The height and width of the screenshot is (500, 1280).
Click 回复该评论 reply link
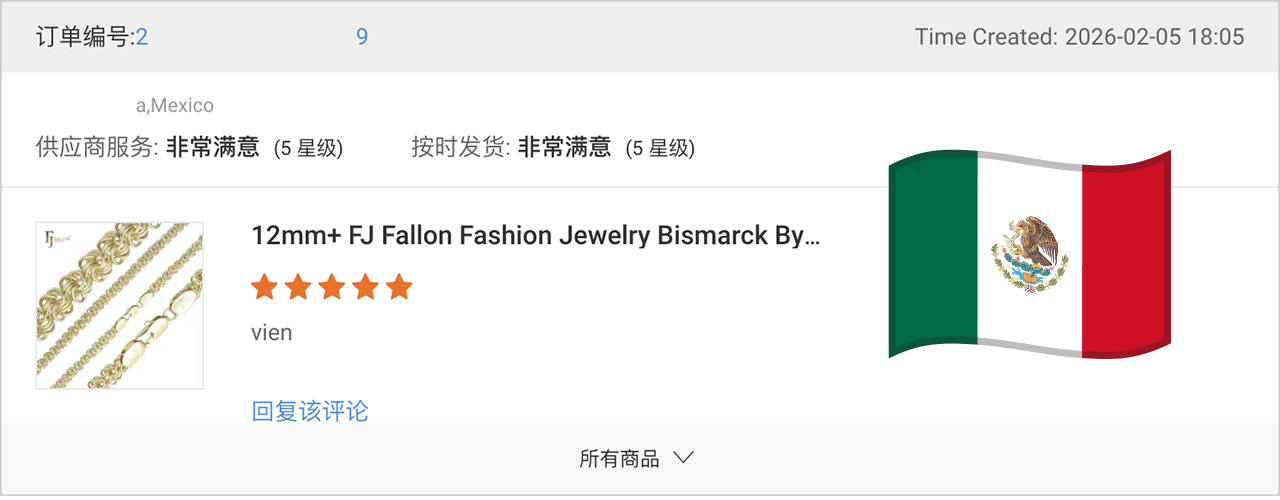click(x=310, y=411)
